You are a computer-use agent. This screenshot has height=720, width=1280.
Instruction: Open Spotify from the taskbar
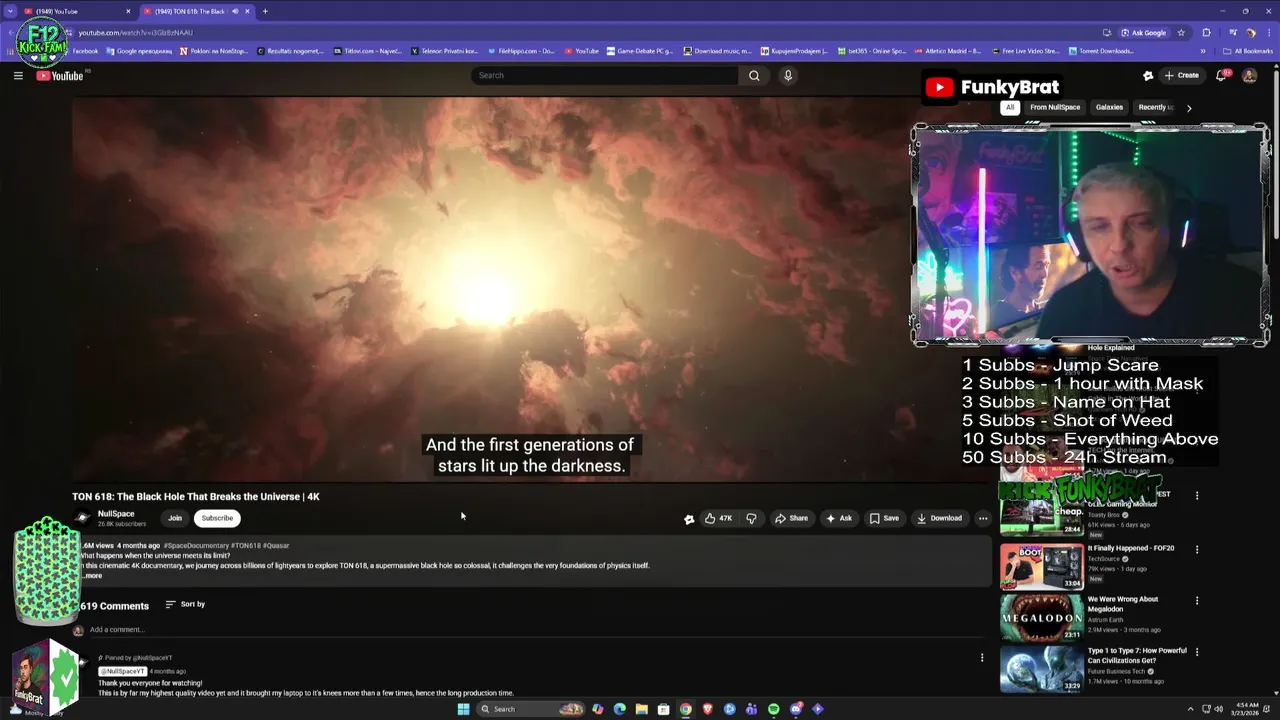(x=774, y=709)
